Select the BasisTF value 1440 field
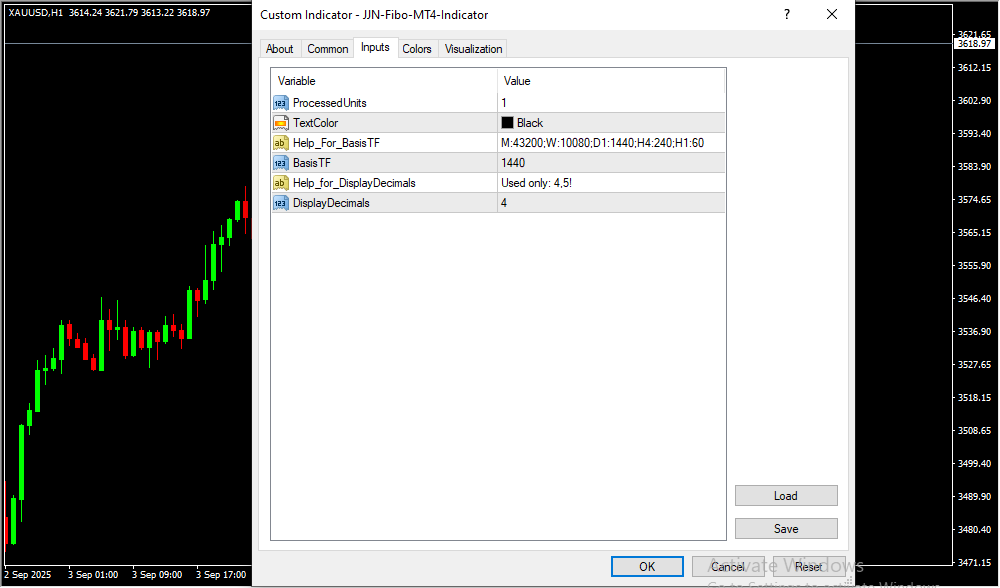Viewport: 1000px width, 588px height. (610, 163)
